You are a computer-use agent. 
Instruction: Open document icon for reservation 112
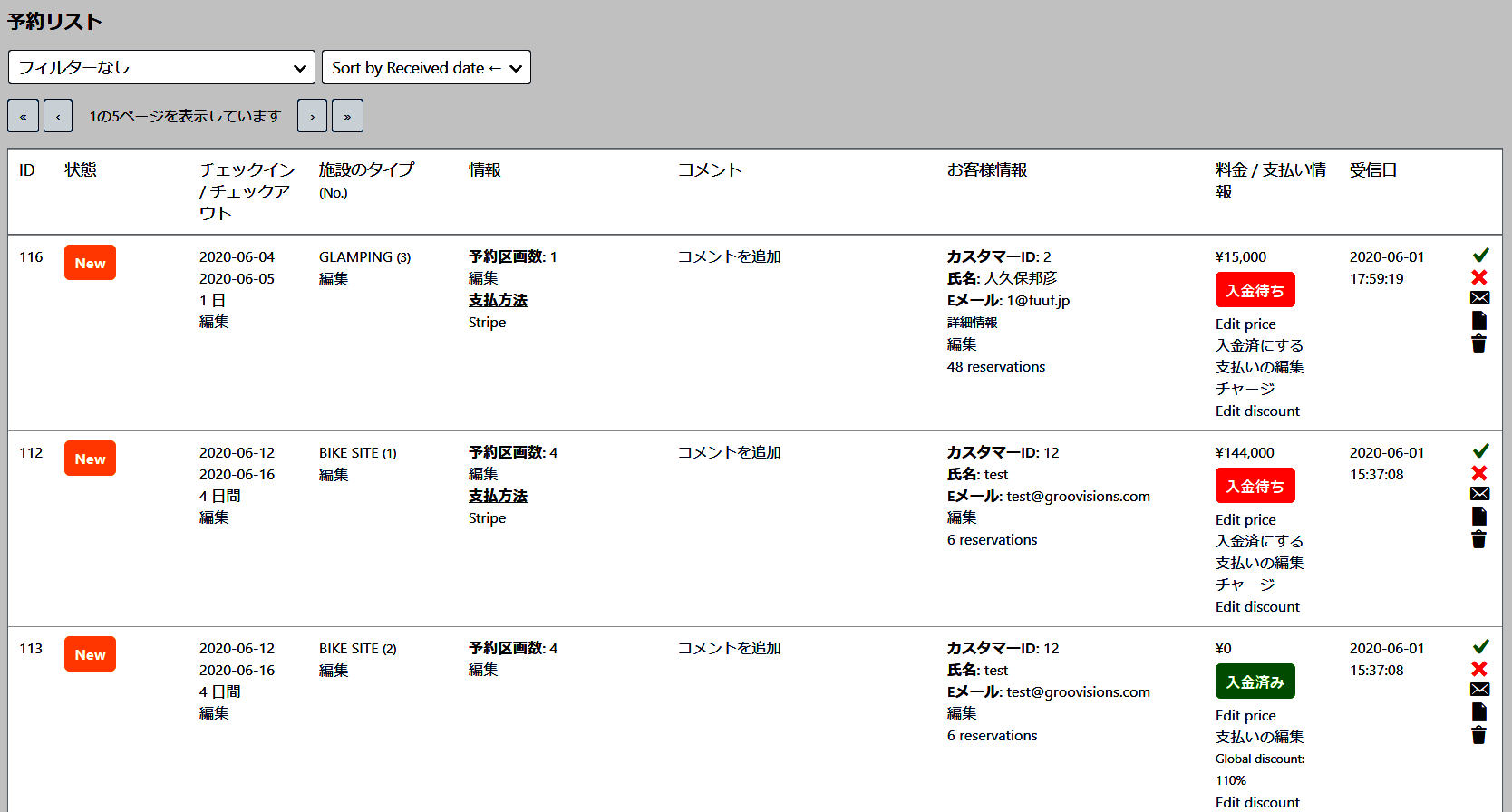tap(1479, 516)
